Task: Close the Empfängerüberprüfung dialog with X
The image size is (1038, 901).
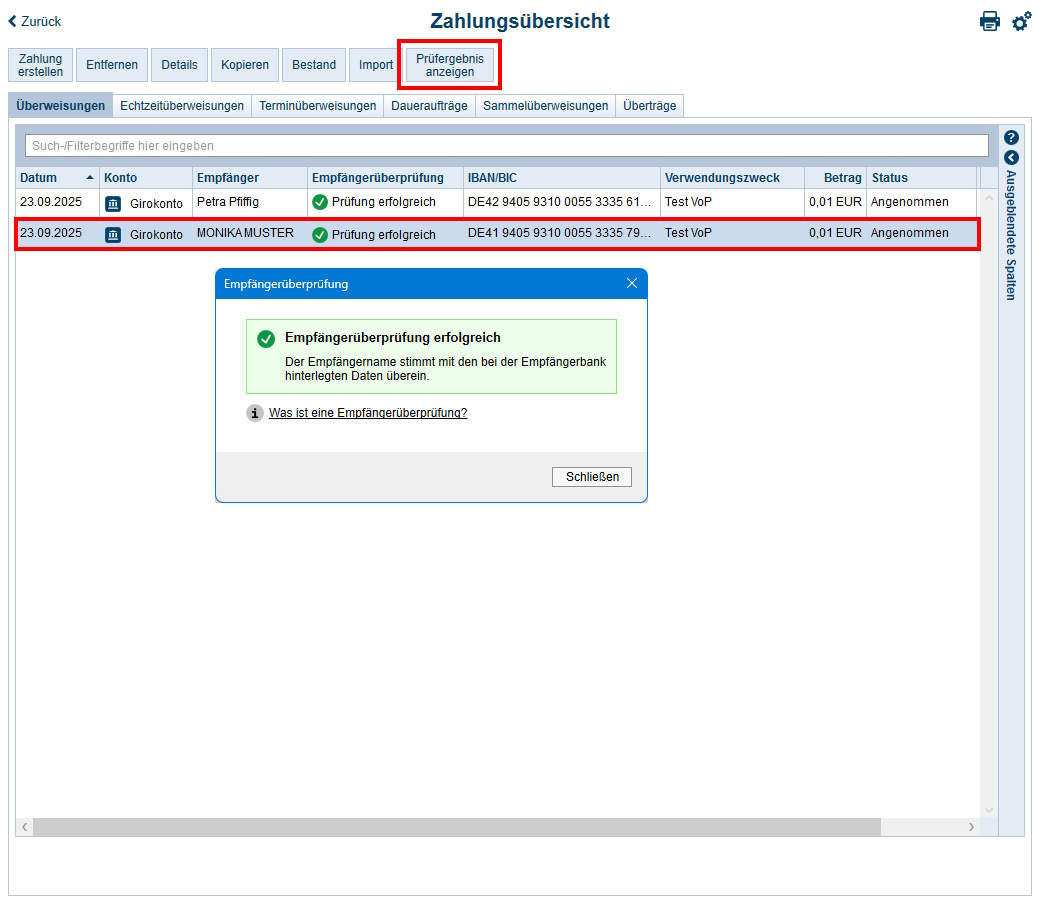Action: (x=631, y=283)
